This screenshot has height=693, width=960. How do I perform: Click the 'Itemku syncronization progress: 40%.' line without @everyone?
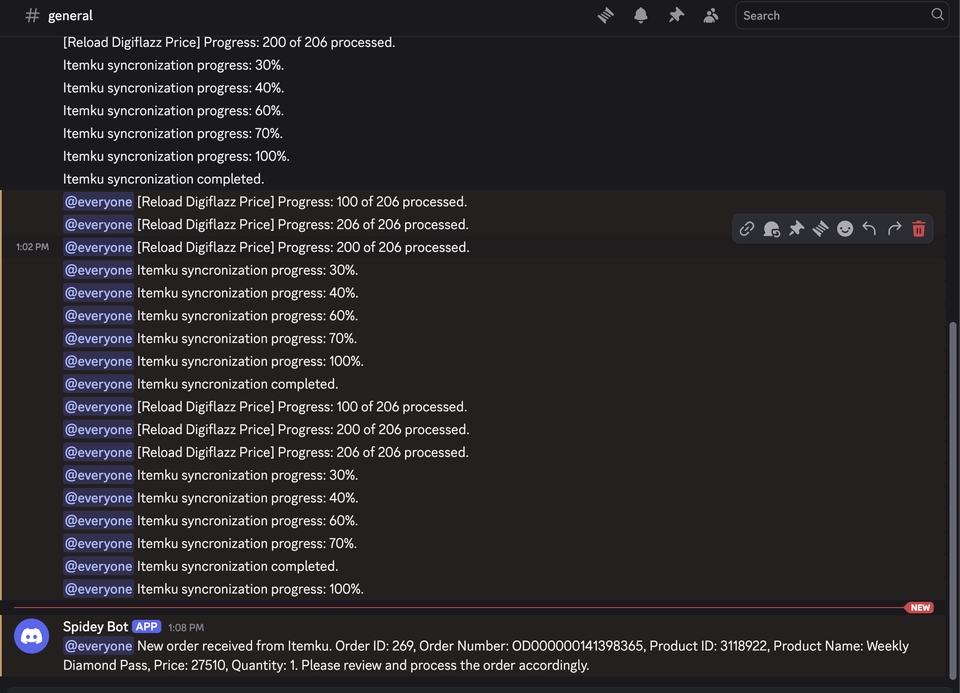[173, 88]
